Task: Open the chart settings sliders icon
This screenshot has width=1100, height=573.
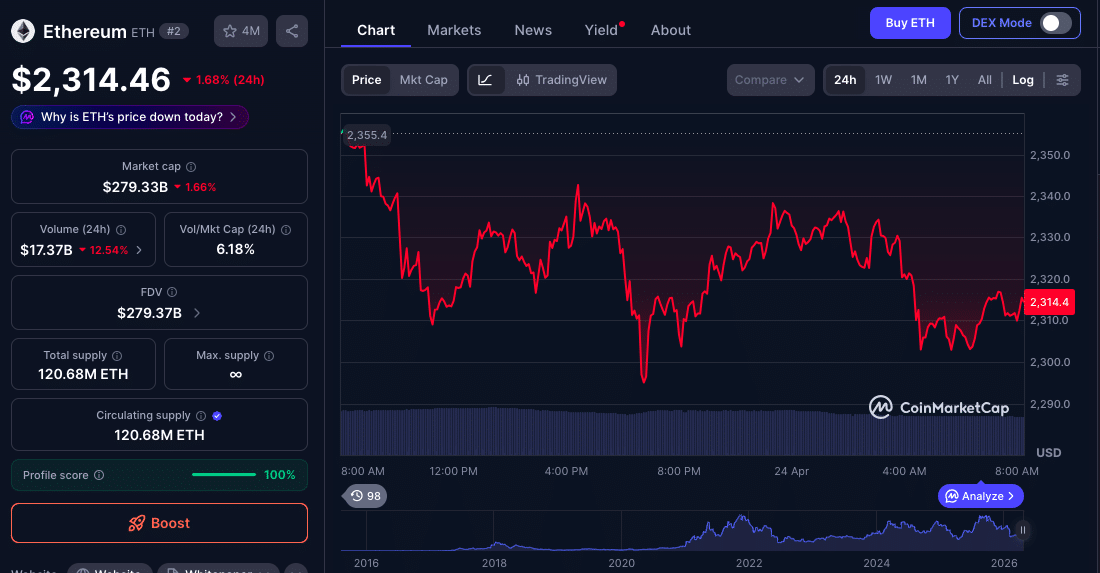Action: (x=1063, y=80)
